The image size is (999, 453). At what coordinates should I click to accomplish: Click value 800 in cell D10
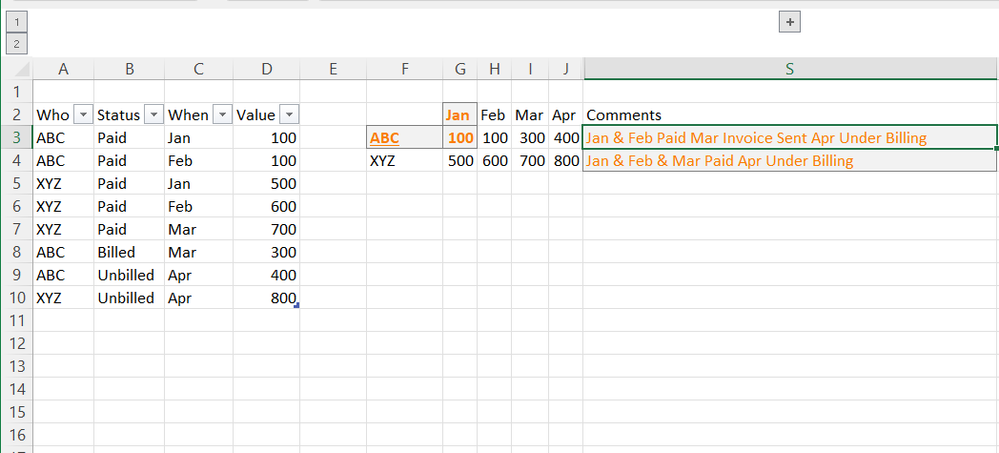(x=266, y=298)
